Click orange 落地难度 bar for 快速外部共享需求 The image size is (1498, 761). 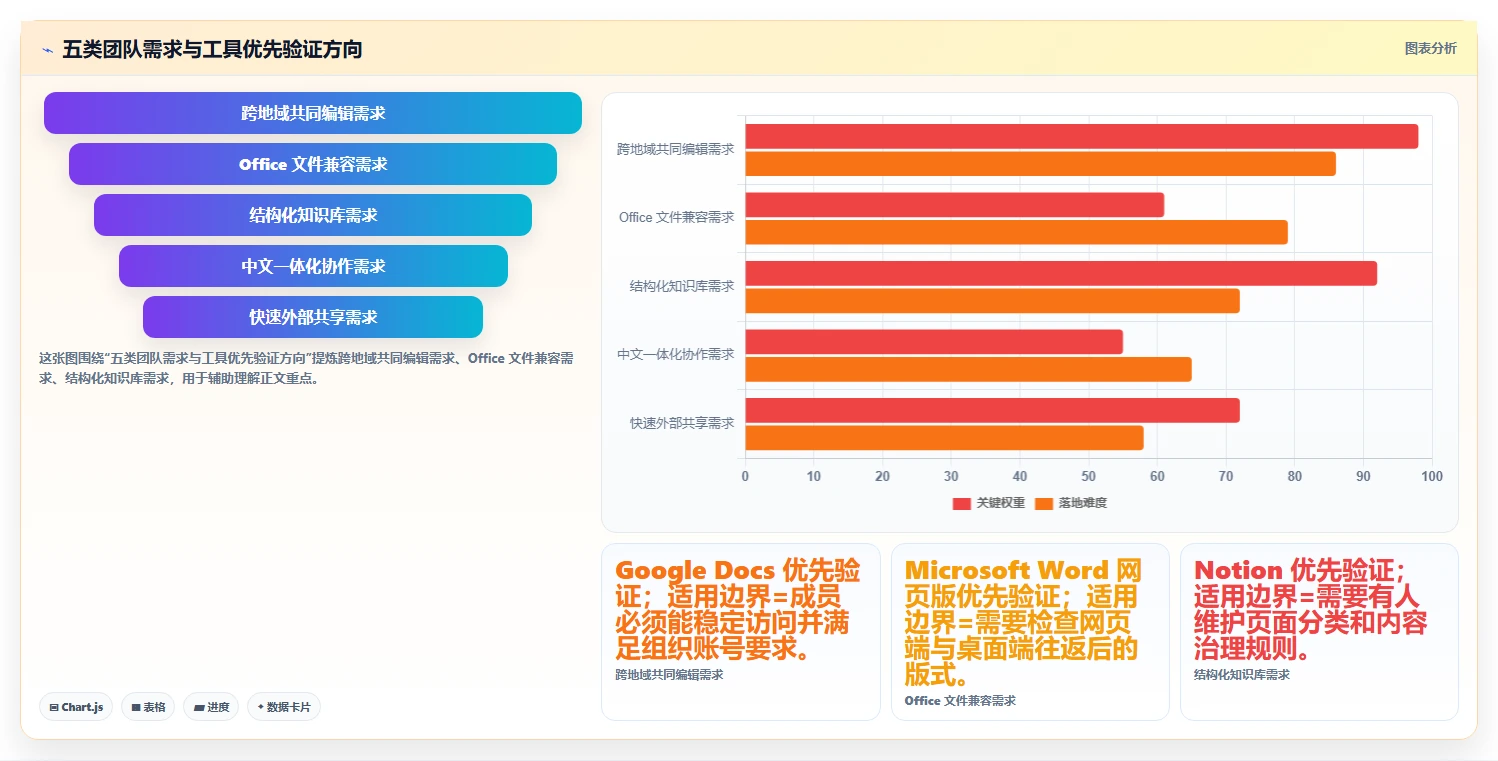[x=945, y=438]
